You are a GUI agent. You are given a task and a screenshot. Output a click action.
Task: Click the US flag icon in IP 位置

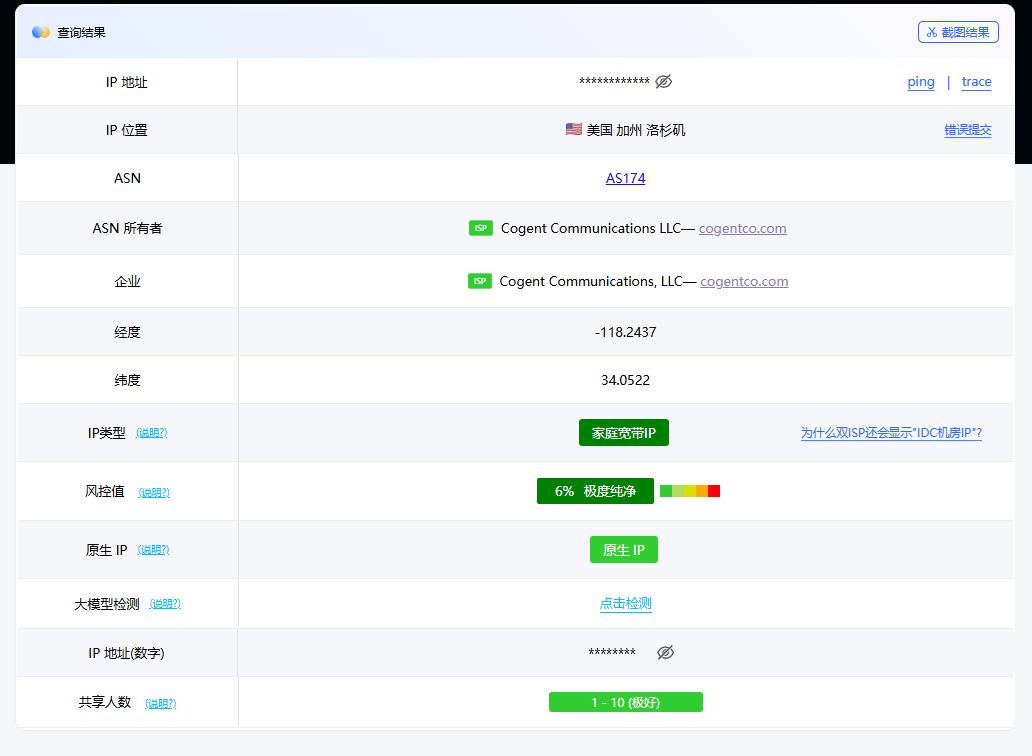(573, 130)
